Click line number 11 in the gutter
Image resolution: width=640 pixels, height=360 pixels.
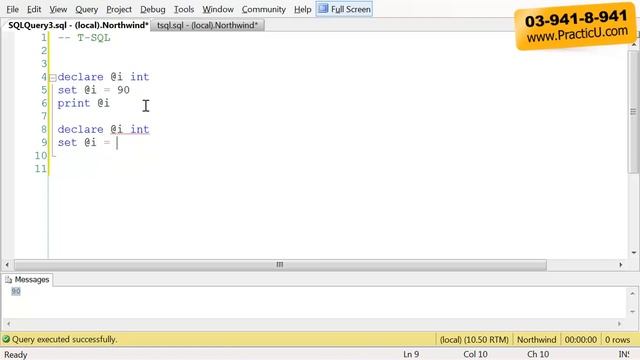pos(41,169)
